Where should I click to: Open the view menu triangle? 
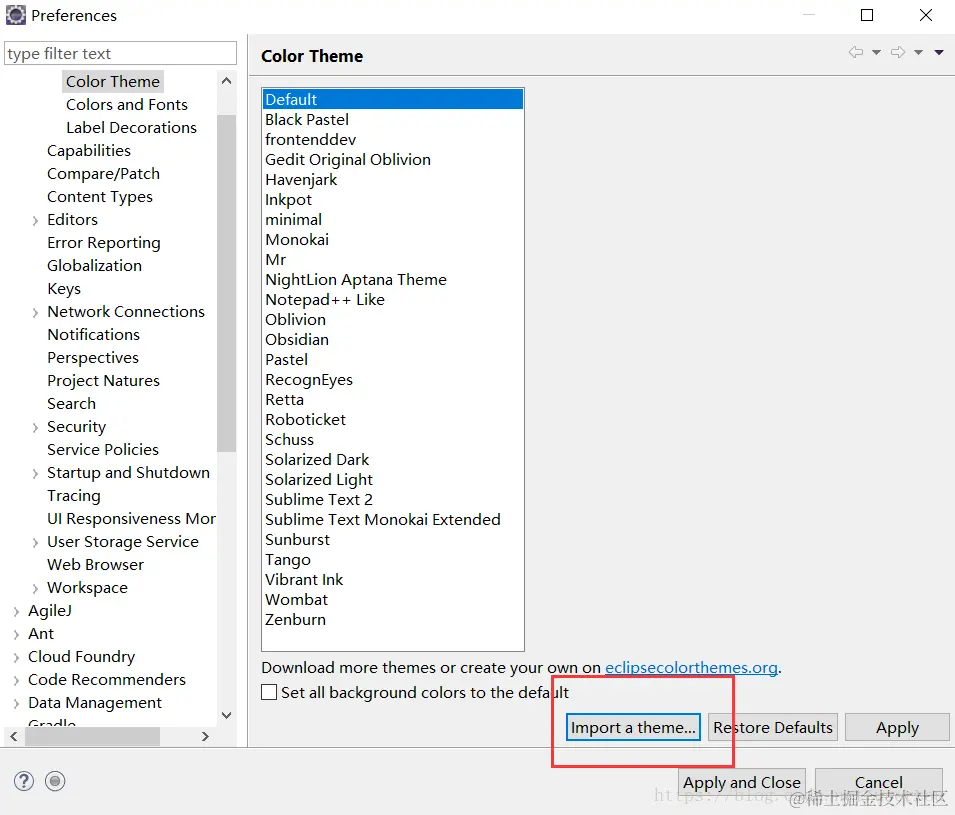(939, 52)
